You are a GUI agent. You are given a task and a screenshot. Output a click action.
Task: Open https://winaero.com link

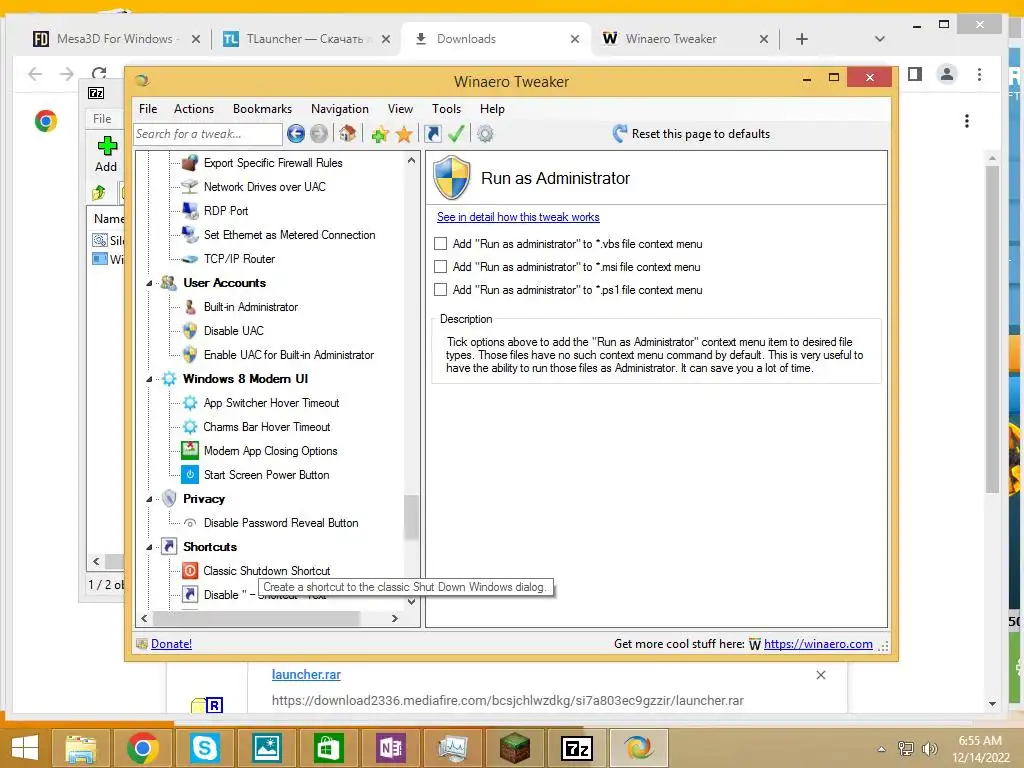pos(818,644)
